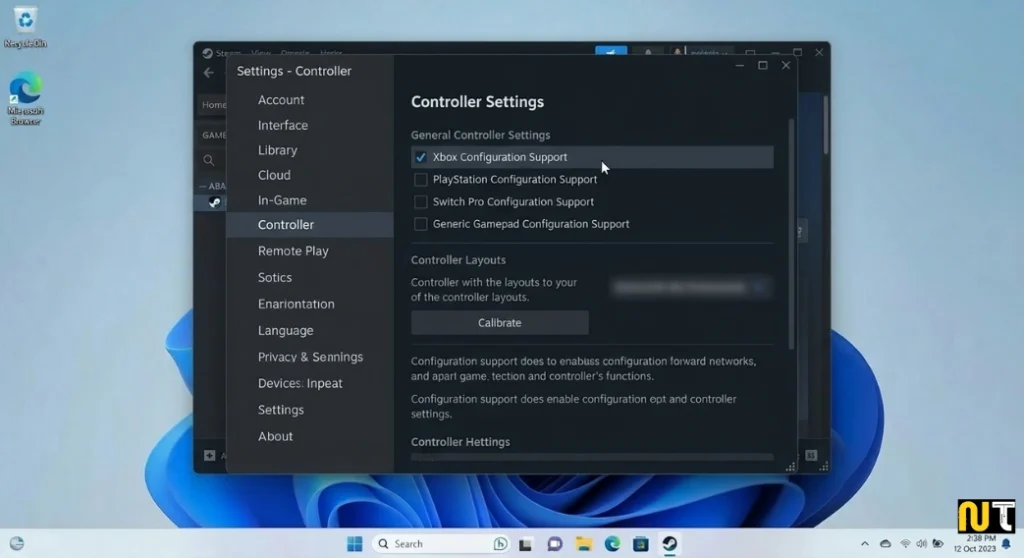This screenshot has height=558, width=1024.
Task: Open the Controller Layouts dropdown
Action: pyautogui.click(x=690, y=288)
